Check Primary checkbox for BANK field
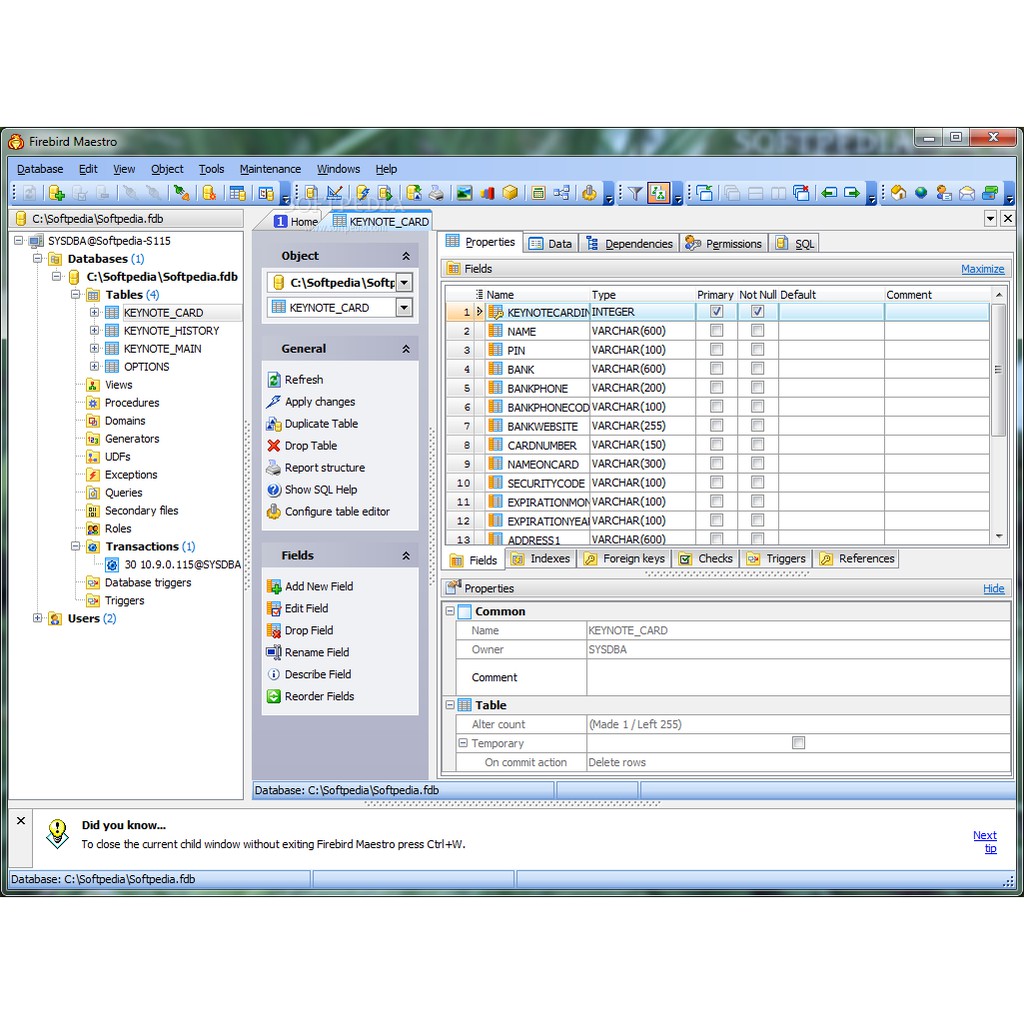The height and width of the screenshot is (1024, 1024). point(716,369)
